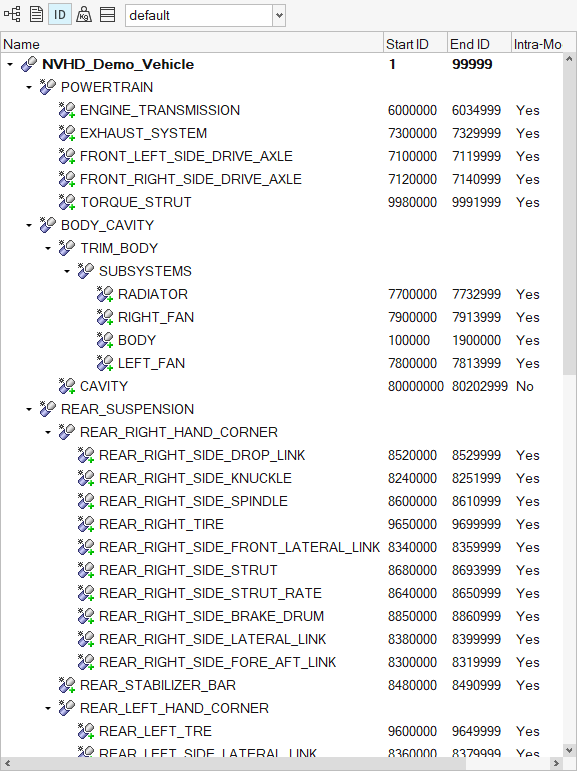Select the REAR_RIGHT_SIDE_LATERAL_LINK item
Viewport: 577px width, 771px height.
click(213, 639)
